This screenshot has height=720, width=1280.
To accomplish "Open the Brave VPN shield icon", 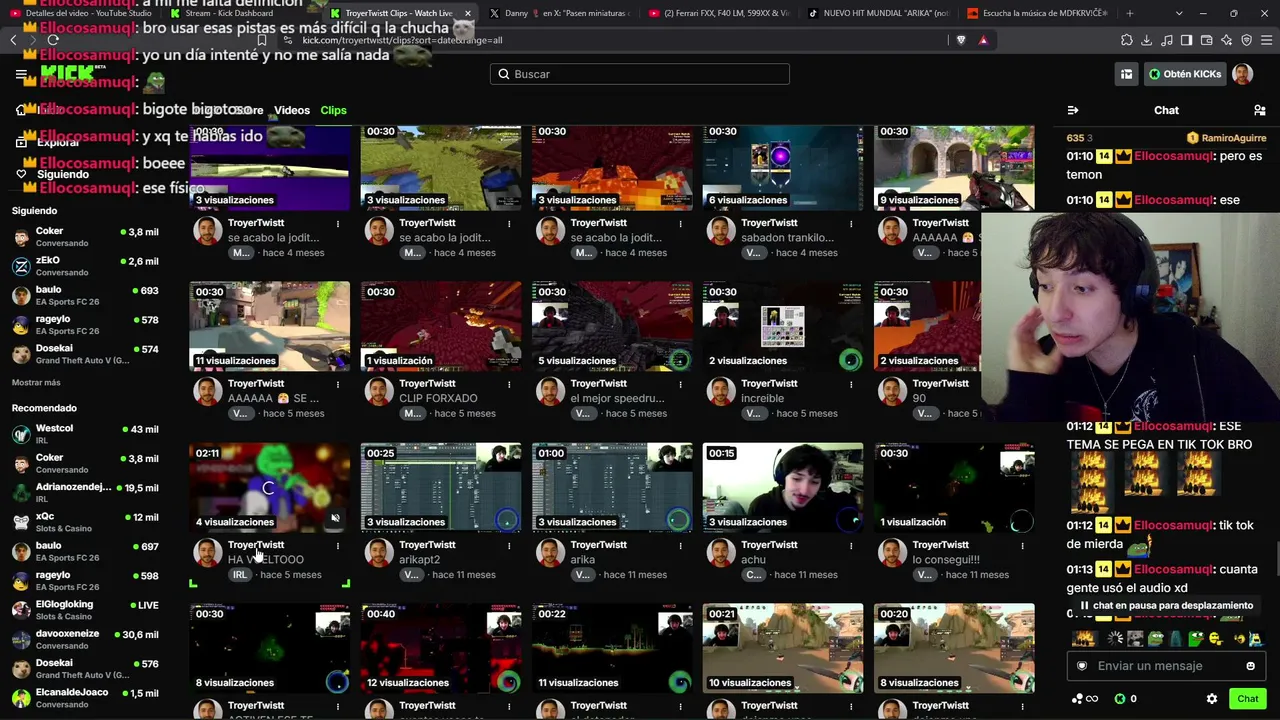I will 1246,40.
